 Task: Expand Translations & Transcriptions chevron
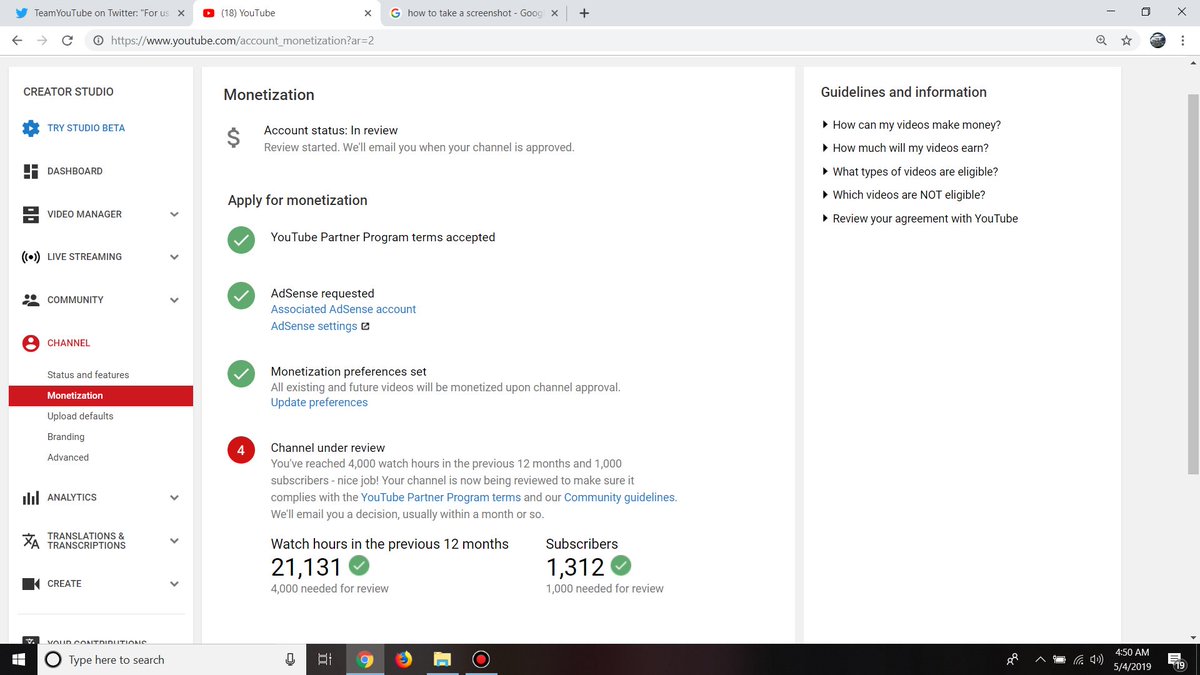[174, 541]
